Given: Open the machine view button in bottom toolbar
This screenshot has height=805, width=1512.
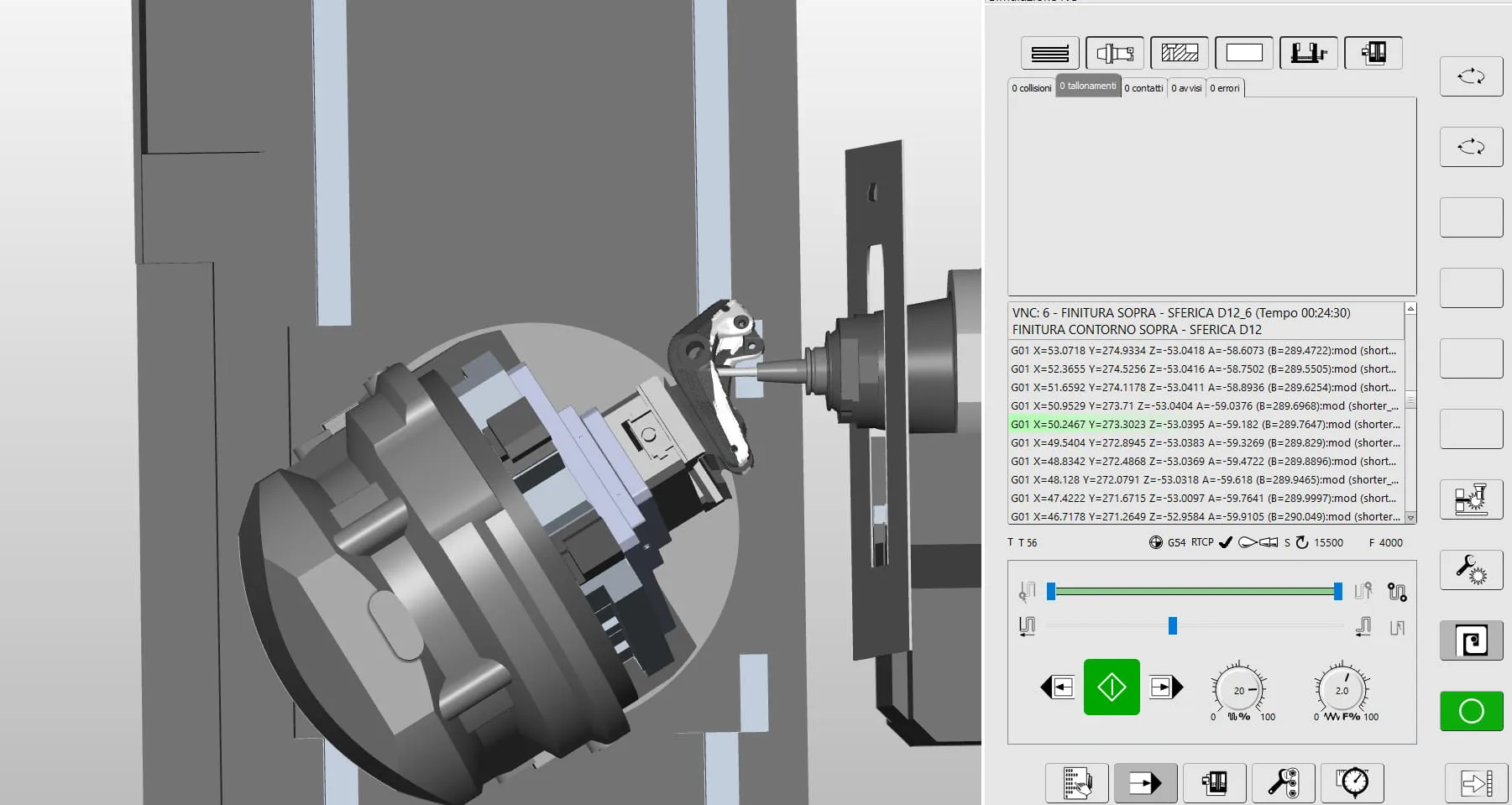Looking at the screenshot, I should click(1215, 783).
